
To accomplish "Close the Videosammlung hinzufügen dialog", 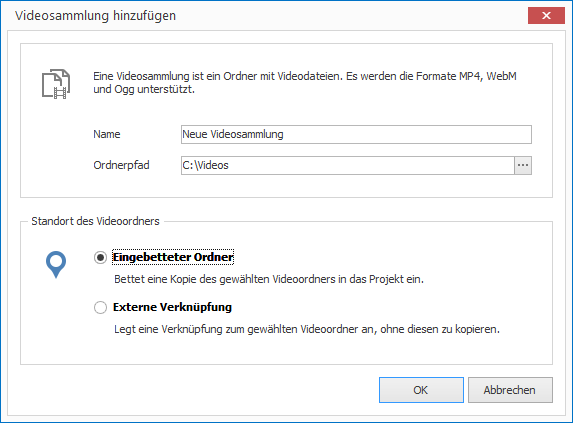I will [x=546, y=15].
